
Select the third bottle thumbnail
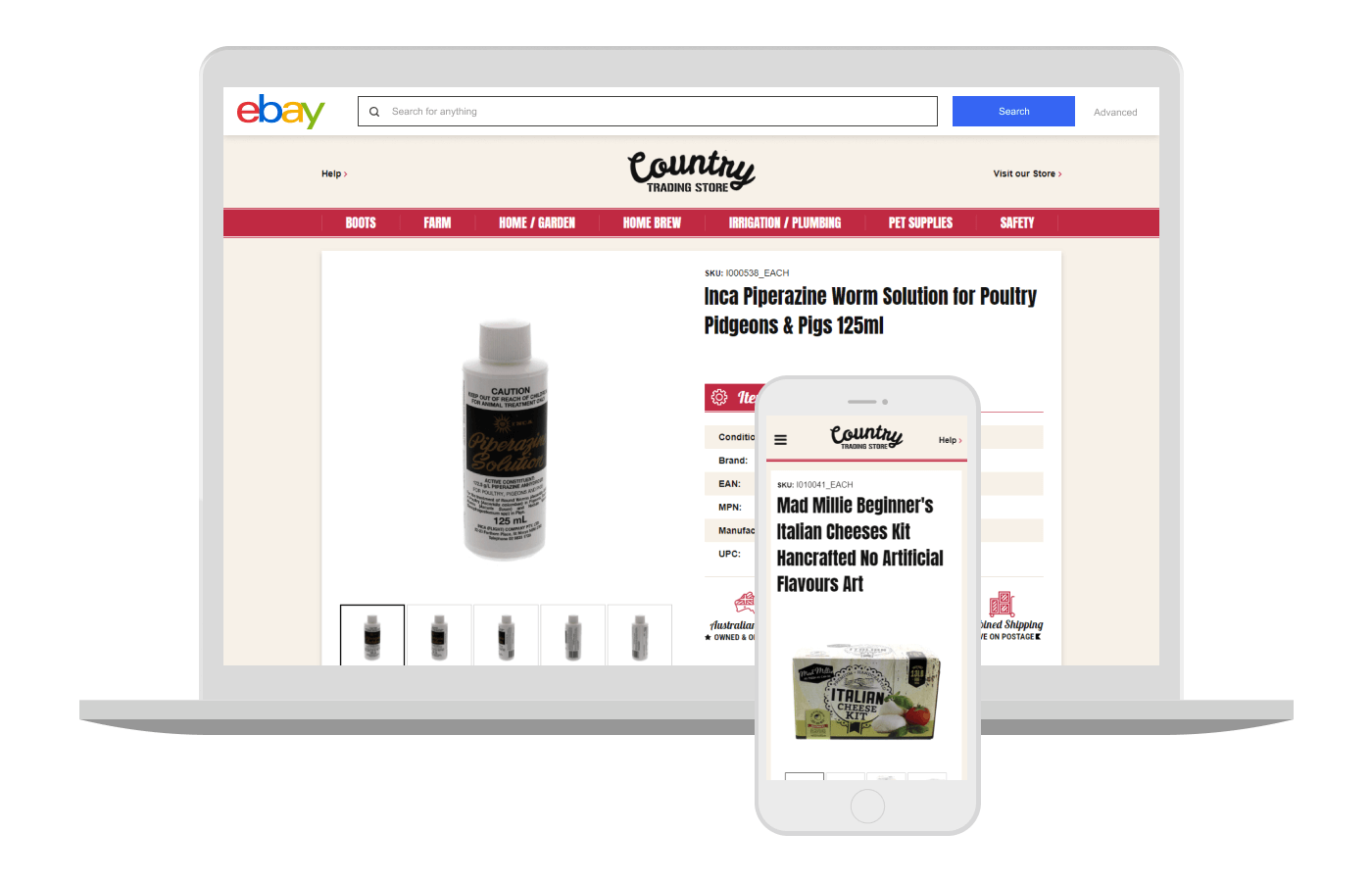(506, 635)
